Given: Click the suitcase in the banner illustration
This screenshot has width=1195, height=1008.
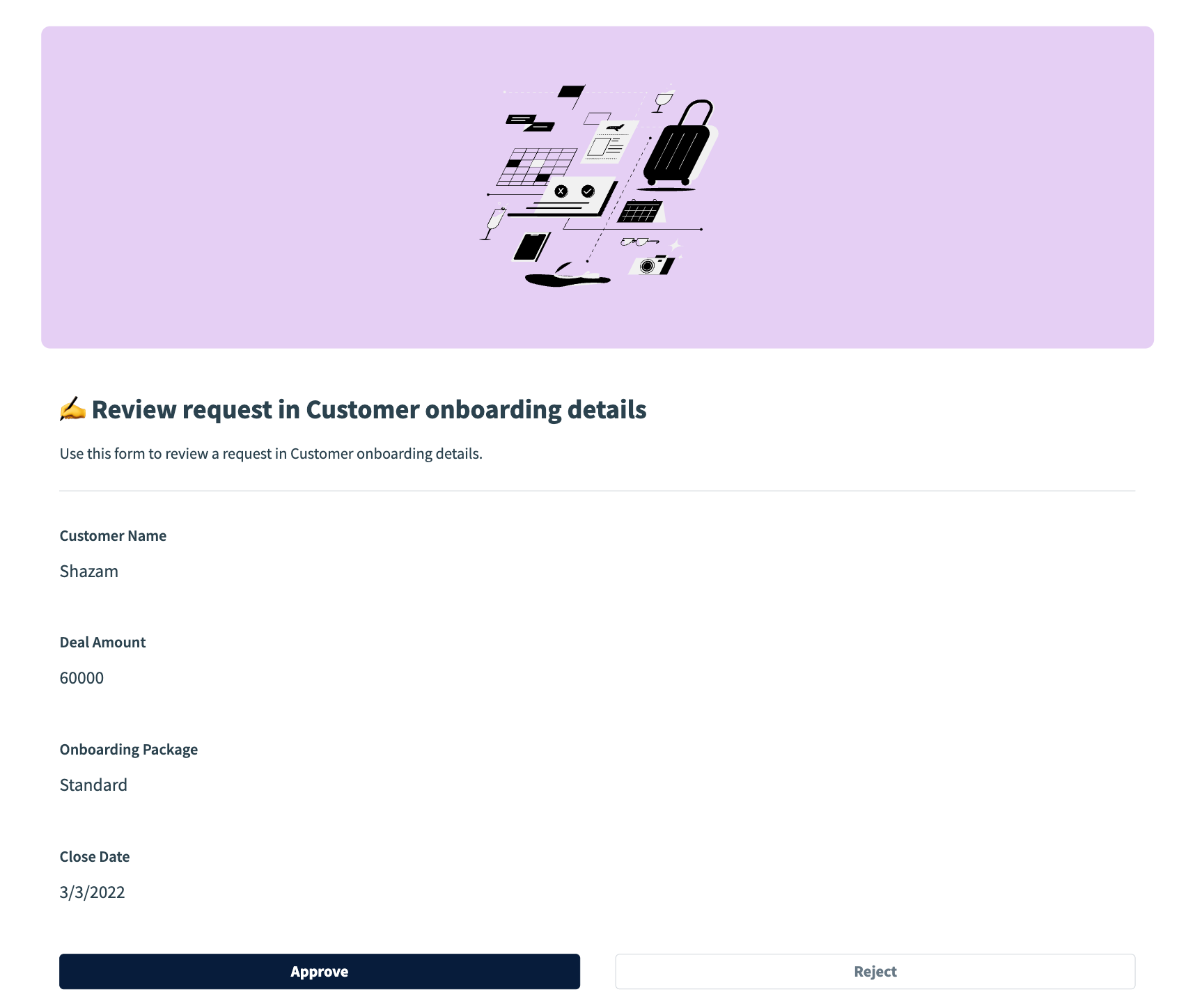Looking at the screenshot, I should (678, 148).
